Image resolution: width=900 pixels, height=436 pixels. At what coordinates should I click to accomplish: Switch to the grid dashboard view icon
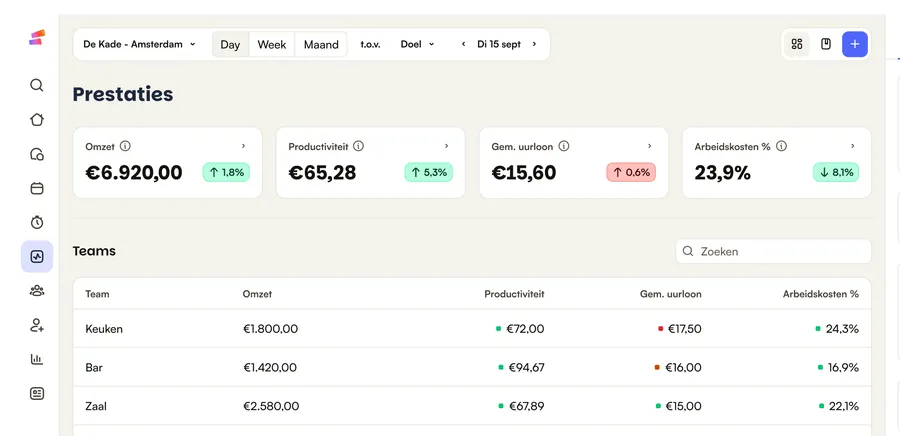797,44
